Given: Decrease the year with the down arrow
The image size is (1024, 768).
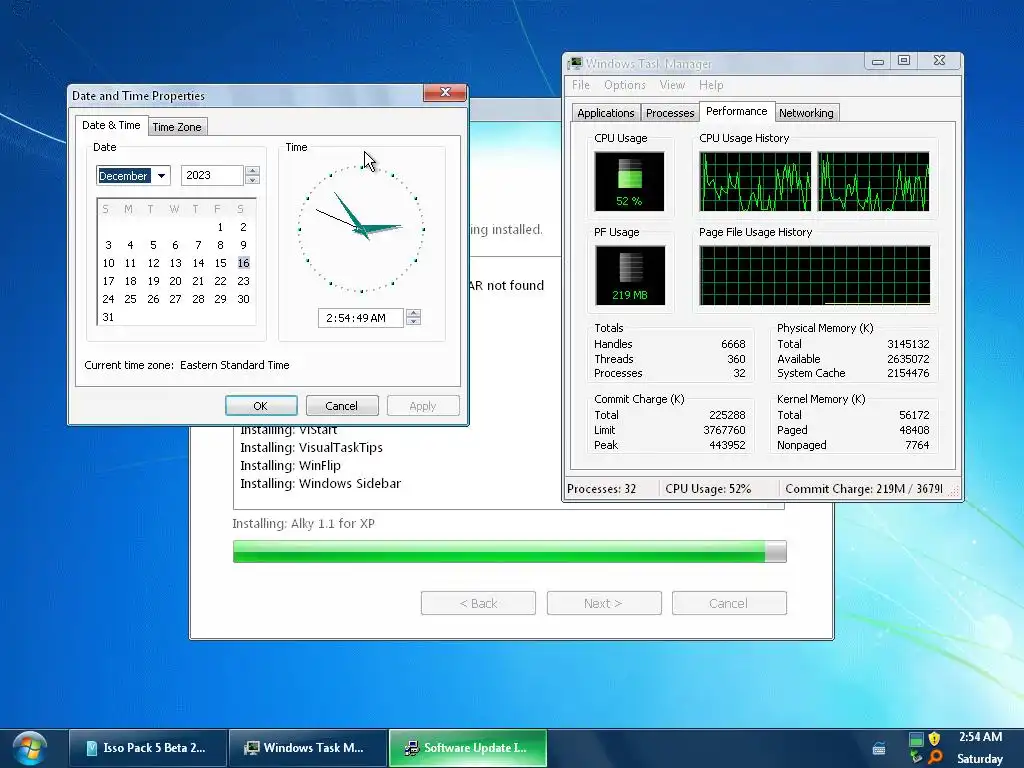Looking at the screenshot, I should [x=253, y=180].
